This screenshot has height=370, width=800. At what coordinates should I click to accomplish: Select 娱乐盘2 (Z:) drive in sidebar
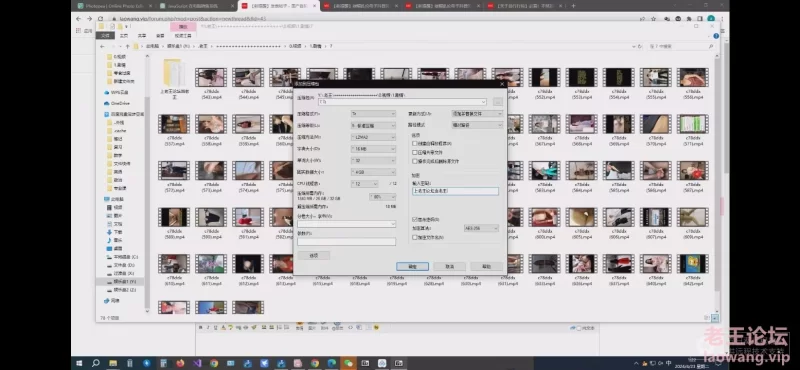pos(121,290)
